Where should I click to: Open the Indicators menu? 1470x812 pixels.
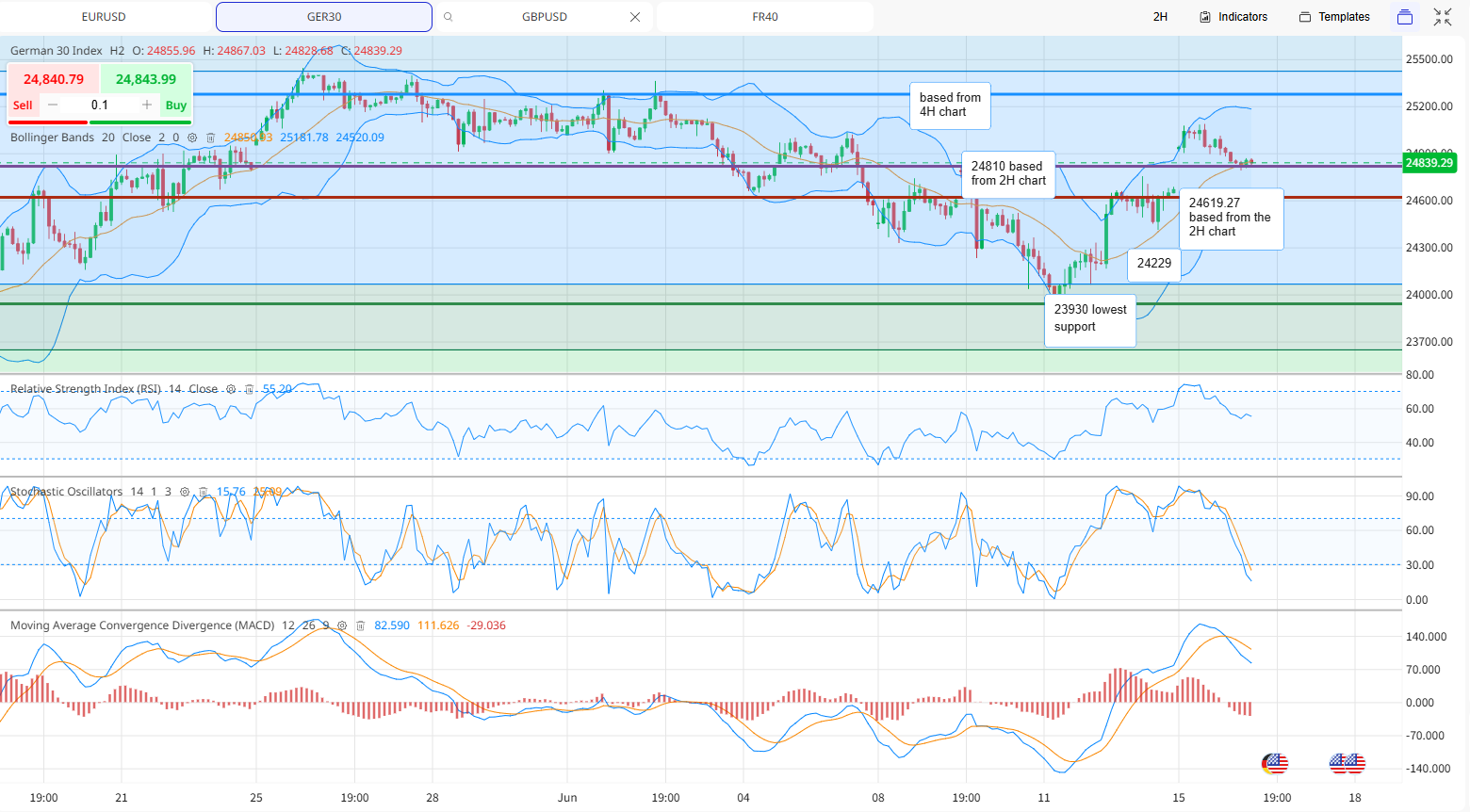click(x=1233, y=17)
